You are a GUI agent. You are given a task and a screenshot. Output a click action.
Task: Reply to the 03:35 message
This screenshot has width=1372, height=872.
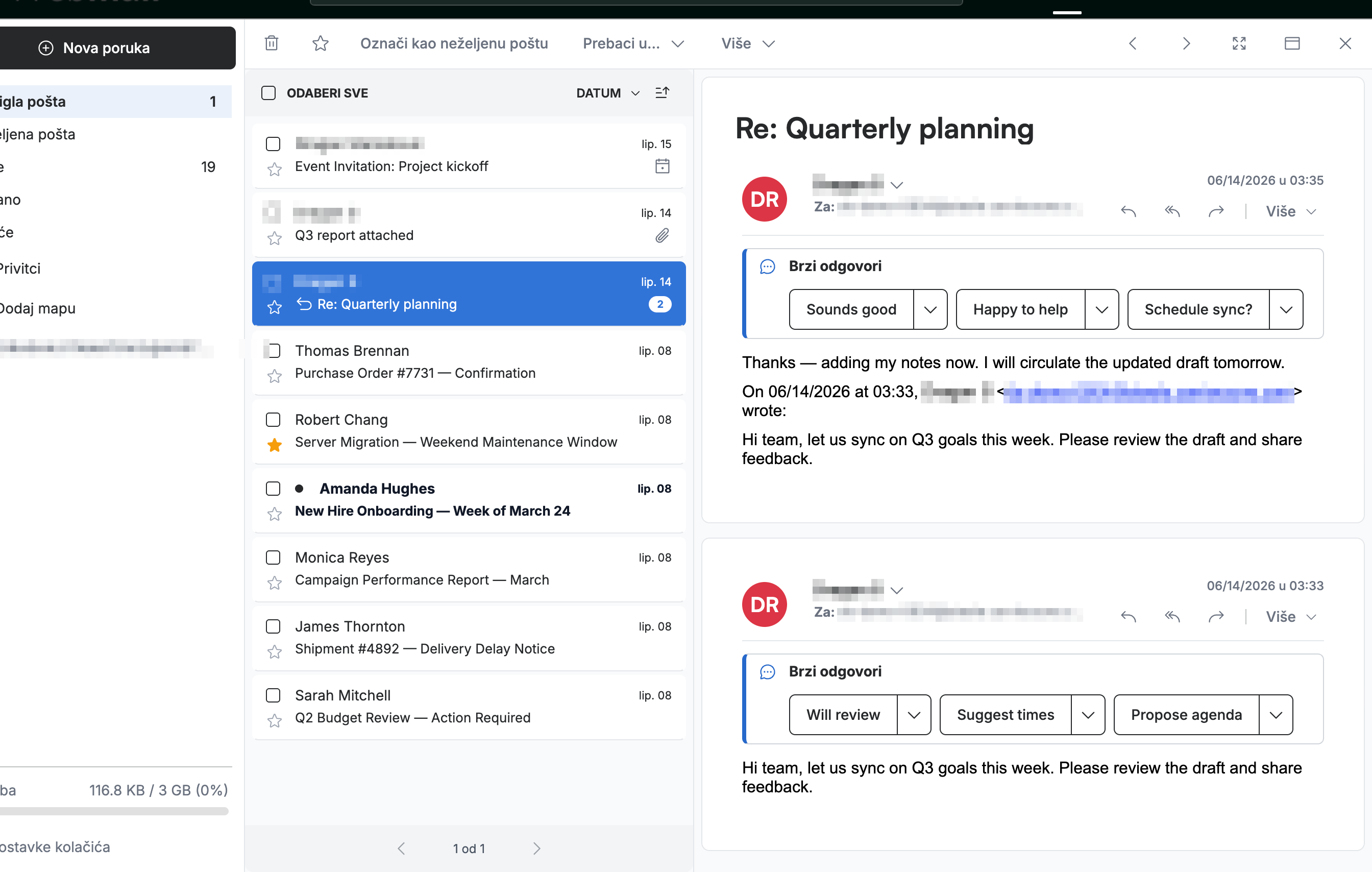[1129, 211]
